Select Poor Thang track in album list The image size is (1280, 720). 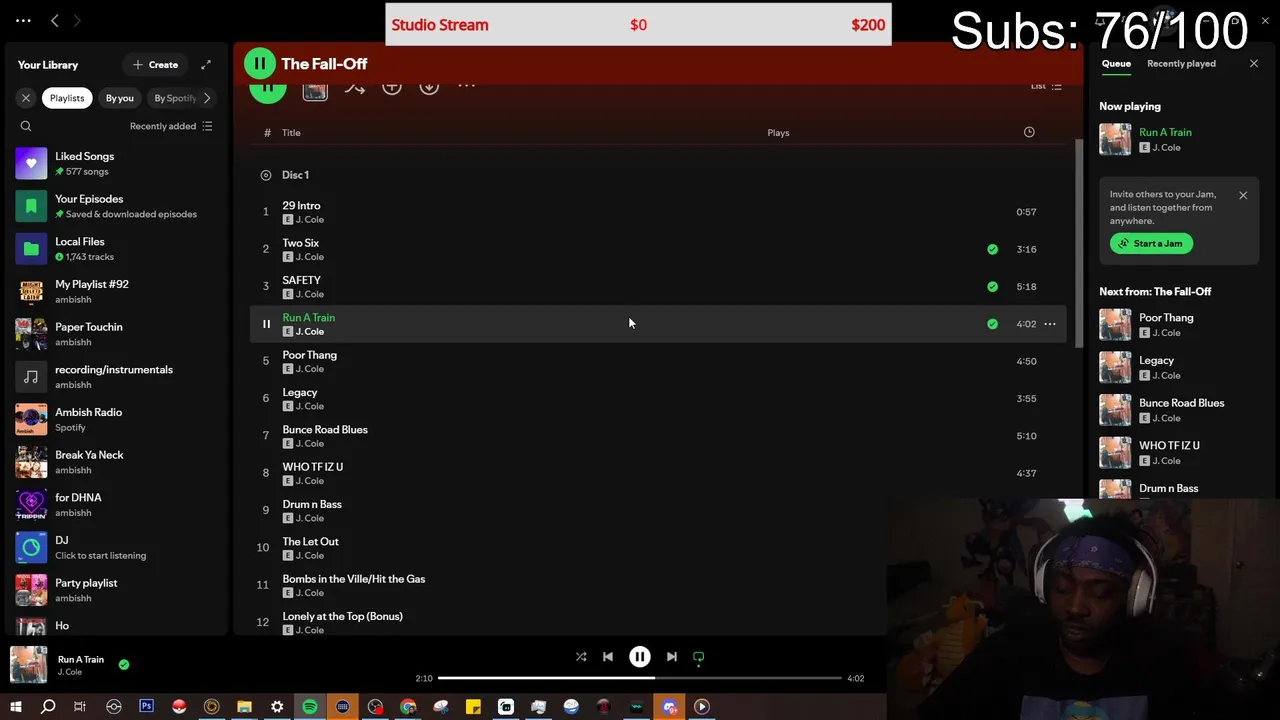(658, 361)
